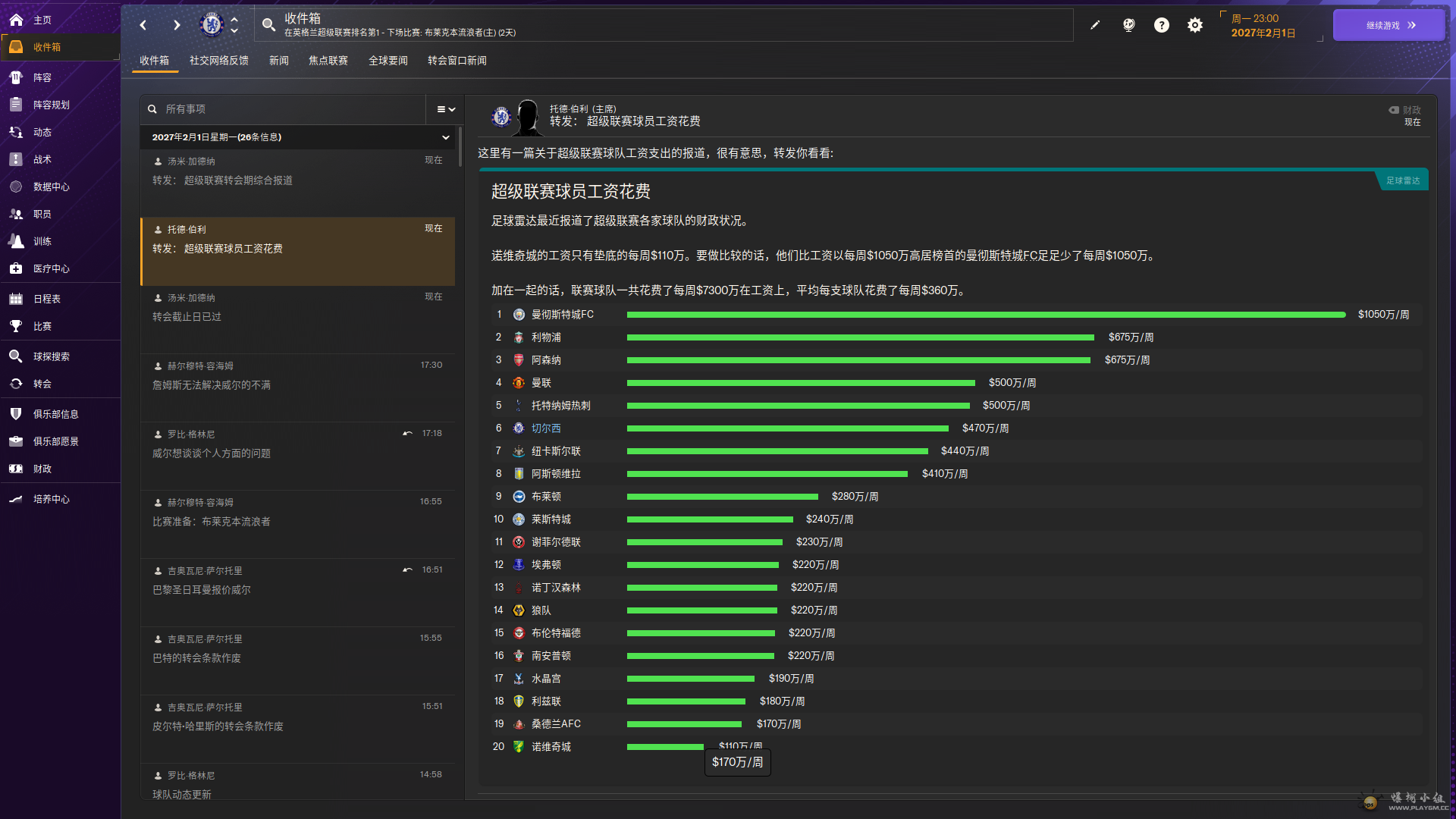1456x819 pixels.
Task: Click the 足球雷达 source tag
Action: click(1403, 180)
